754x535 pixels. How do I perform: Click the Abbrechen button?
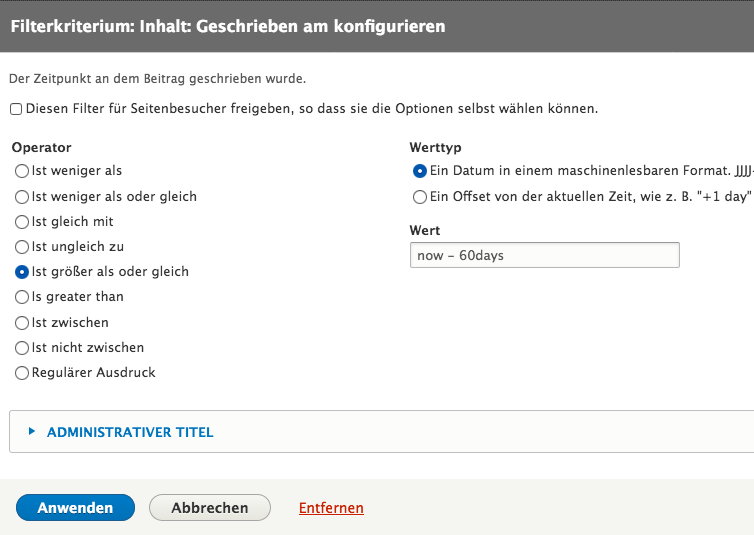click(x=210, y=508)
